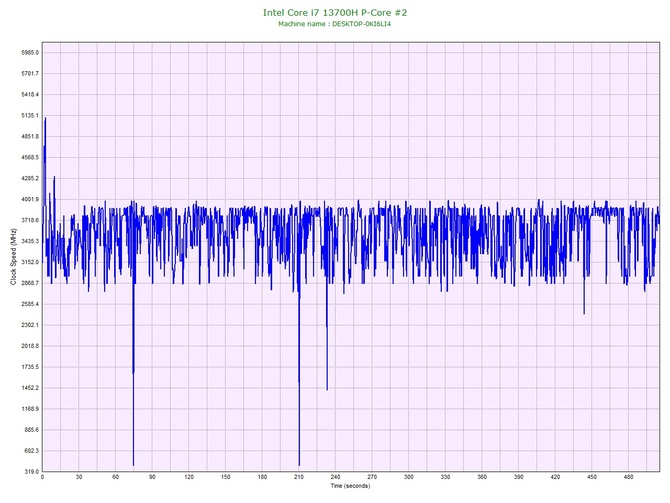
Task: Click the 180 seconds time axis label
Action: pyautogui.click(x=262, y=477)
